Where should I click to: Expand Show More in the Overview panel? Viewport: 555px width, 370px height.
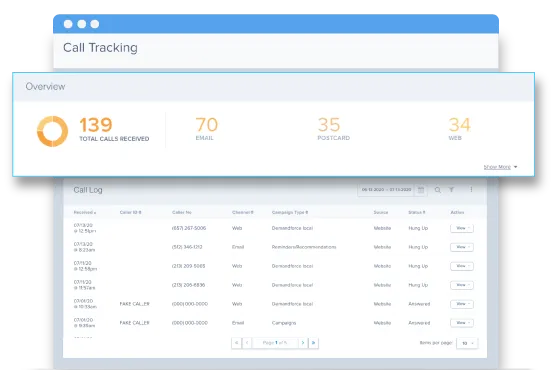[500, 167]
